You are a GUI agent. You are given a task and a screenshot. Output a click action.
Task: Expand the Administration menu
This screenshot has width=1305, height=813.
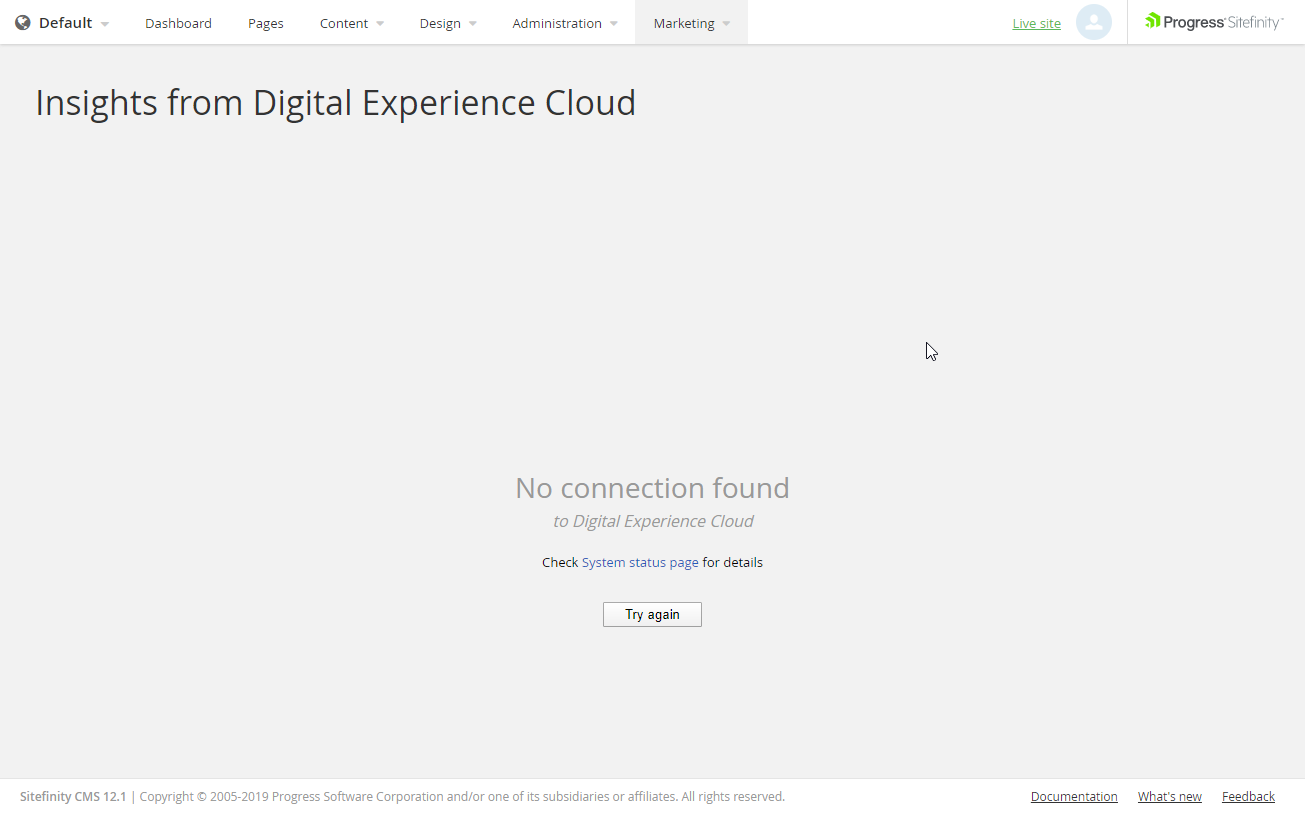(x=565, y=23)
